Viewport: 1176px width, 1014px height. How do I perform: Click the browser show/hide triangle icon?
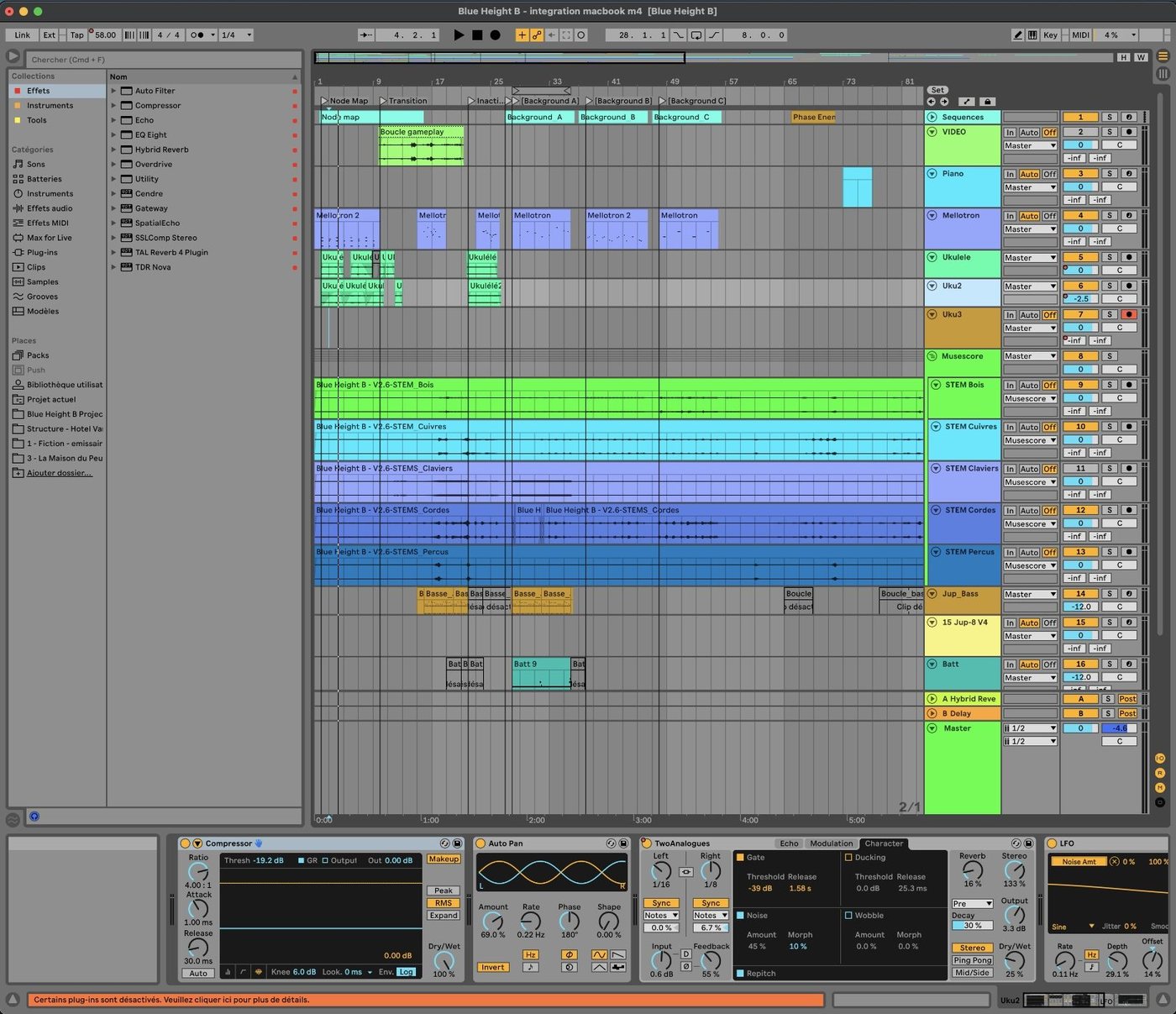13,56
